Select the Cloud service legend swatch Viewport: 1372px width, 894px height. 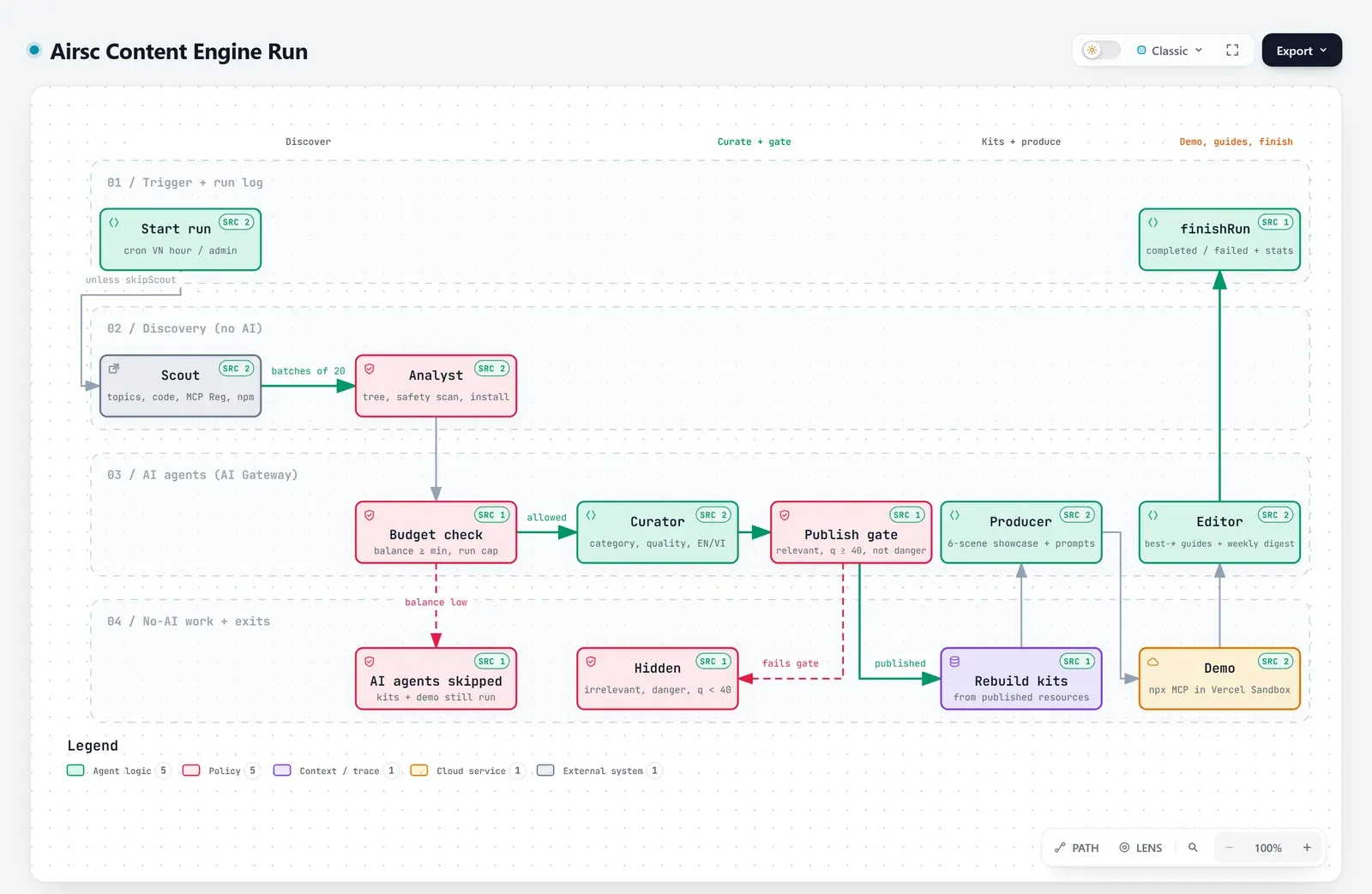click(419, 771)
